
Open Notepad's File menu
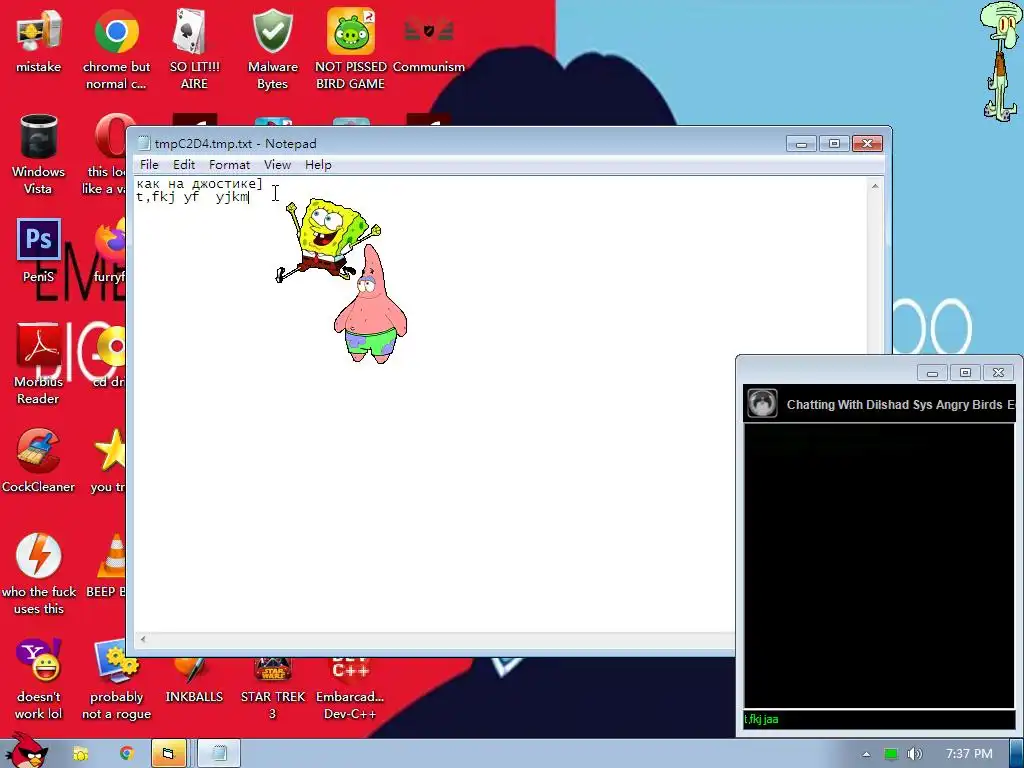coord(149,165)
